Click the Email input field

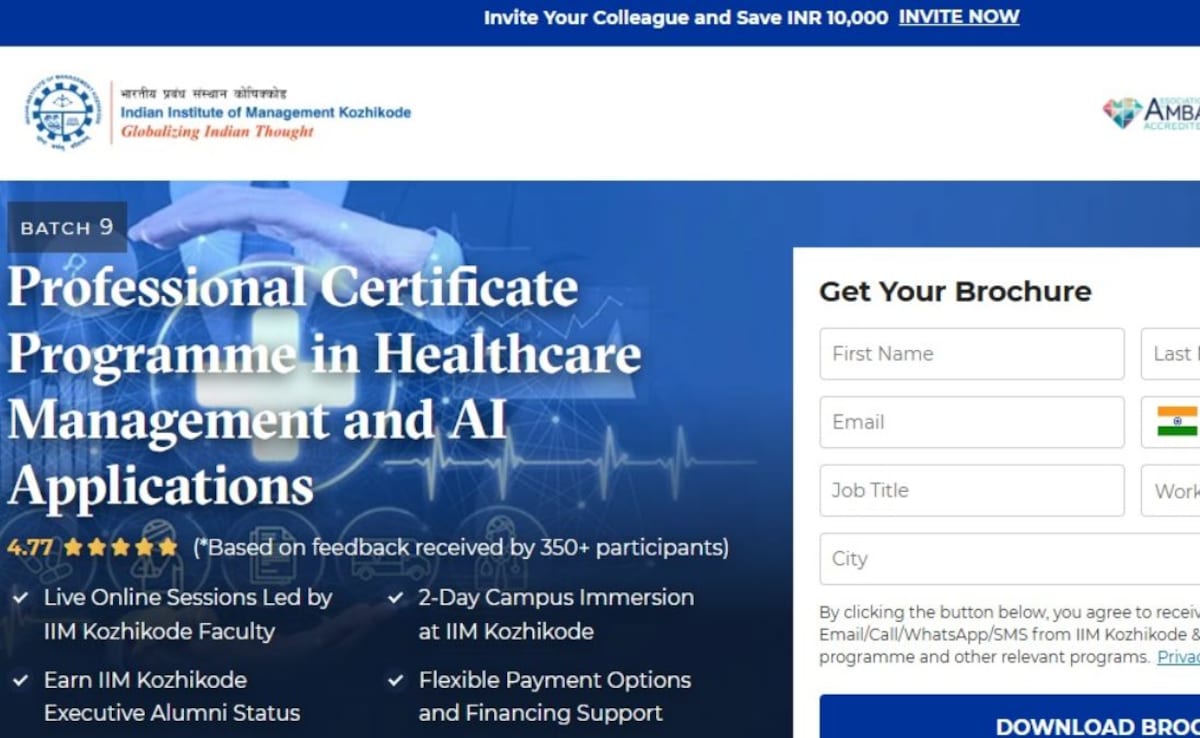coord(971,422)
